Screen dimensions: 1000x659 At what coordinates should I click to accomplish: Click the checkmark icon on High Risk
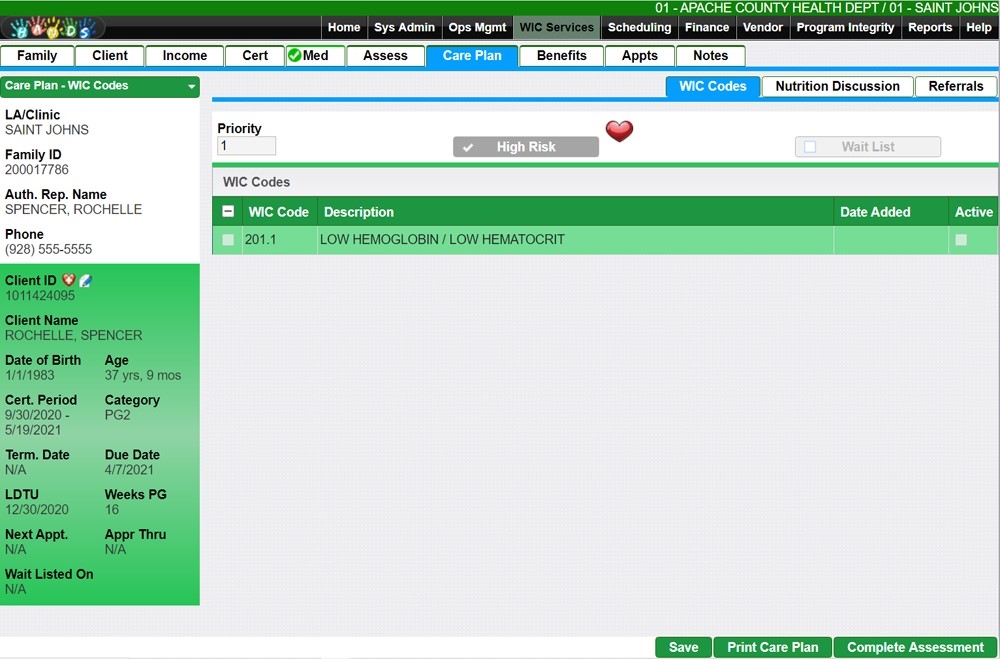468,148
